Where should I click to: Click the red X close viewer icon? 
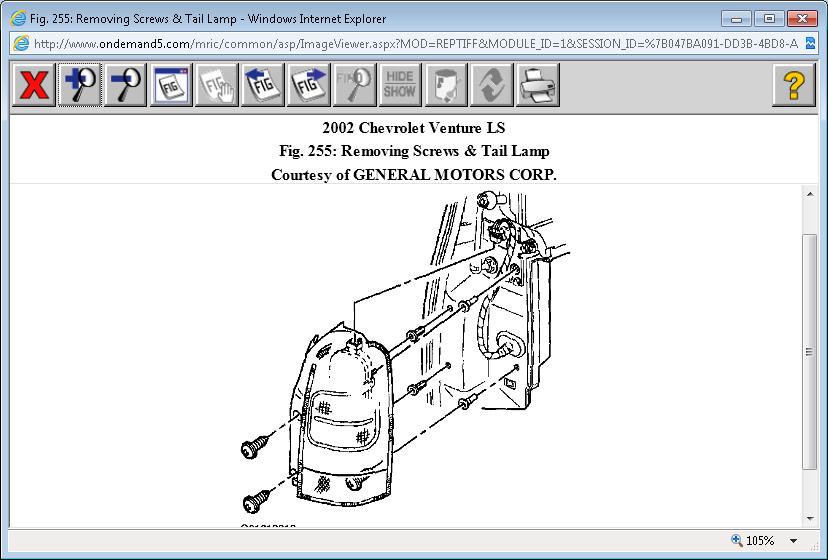point(34,85)
